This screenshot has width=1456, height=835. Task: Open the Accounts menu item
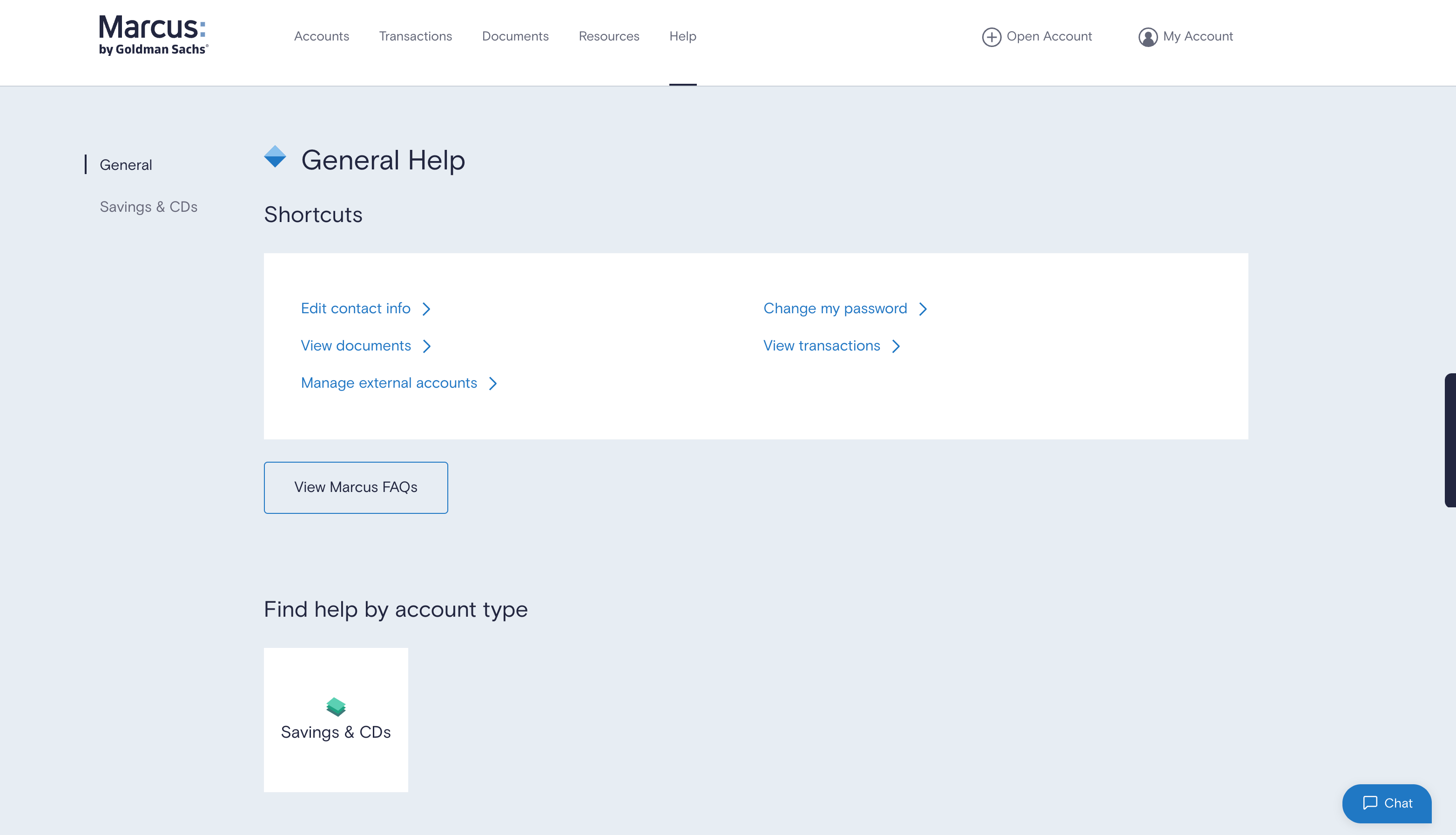(321, 36)
